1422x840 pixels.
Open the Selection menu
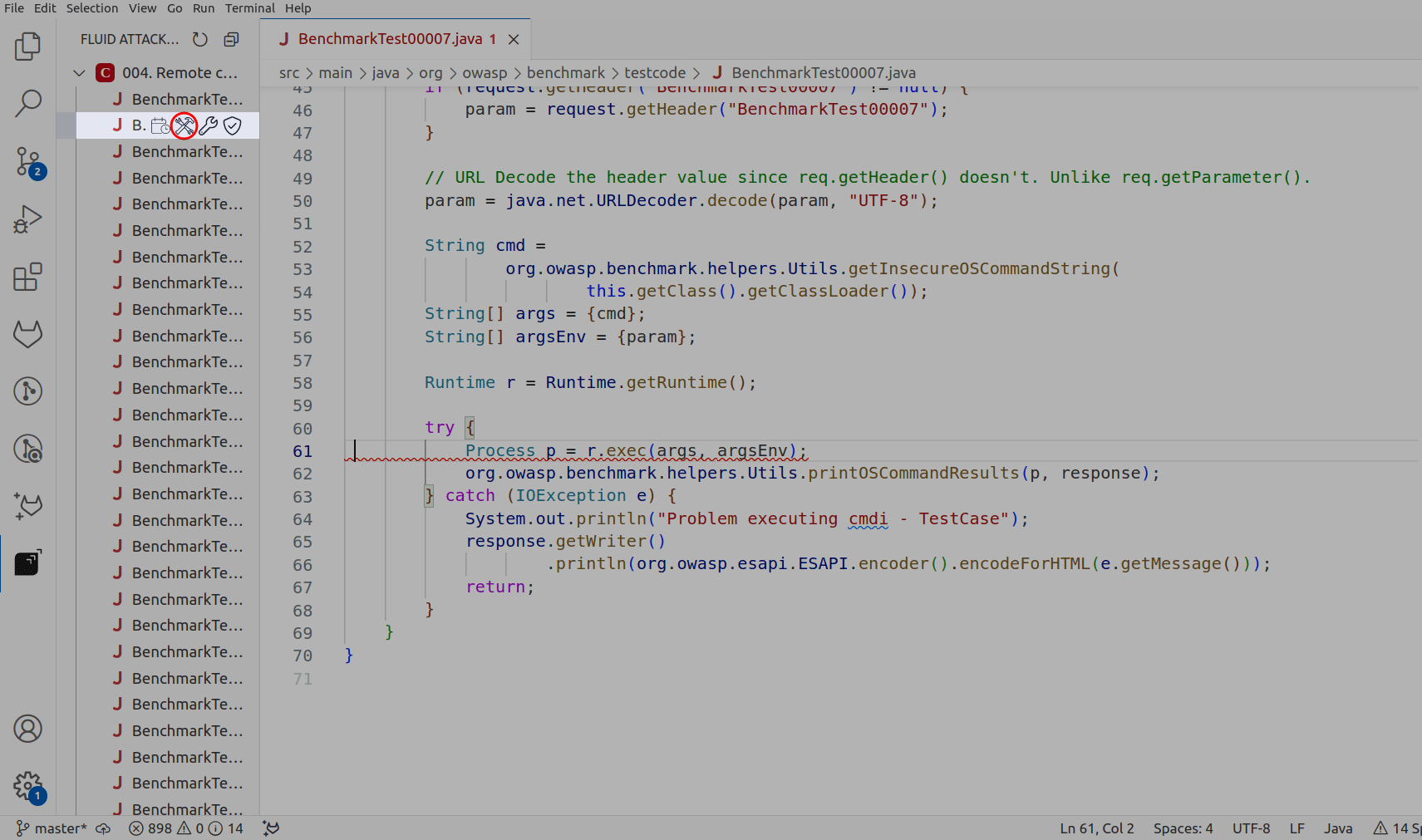tap(92, 8)
